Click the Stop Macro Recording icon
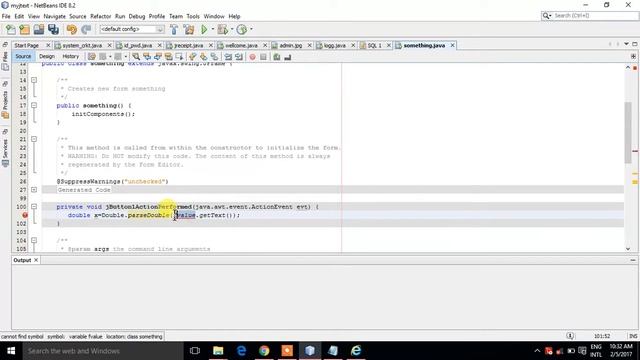Viewport: 640px width, 360px height. click(263, 57)
